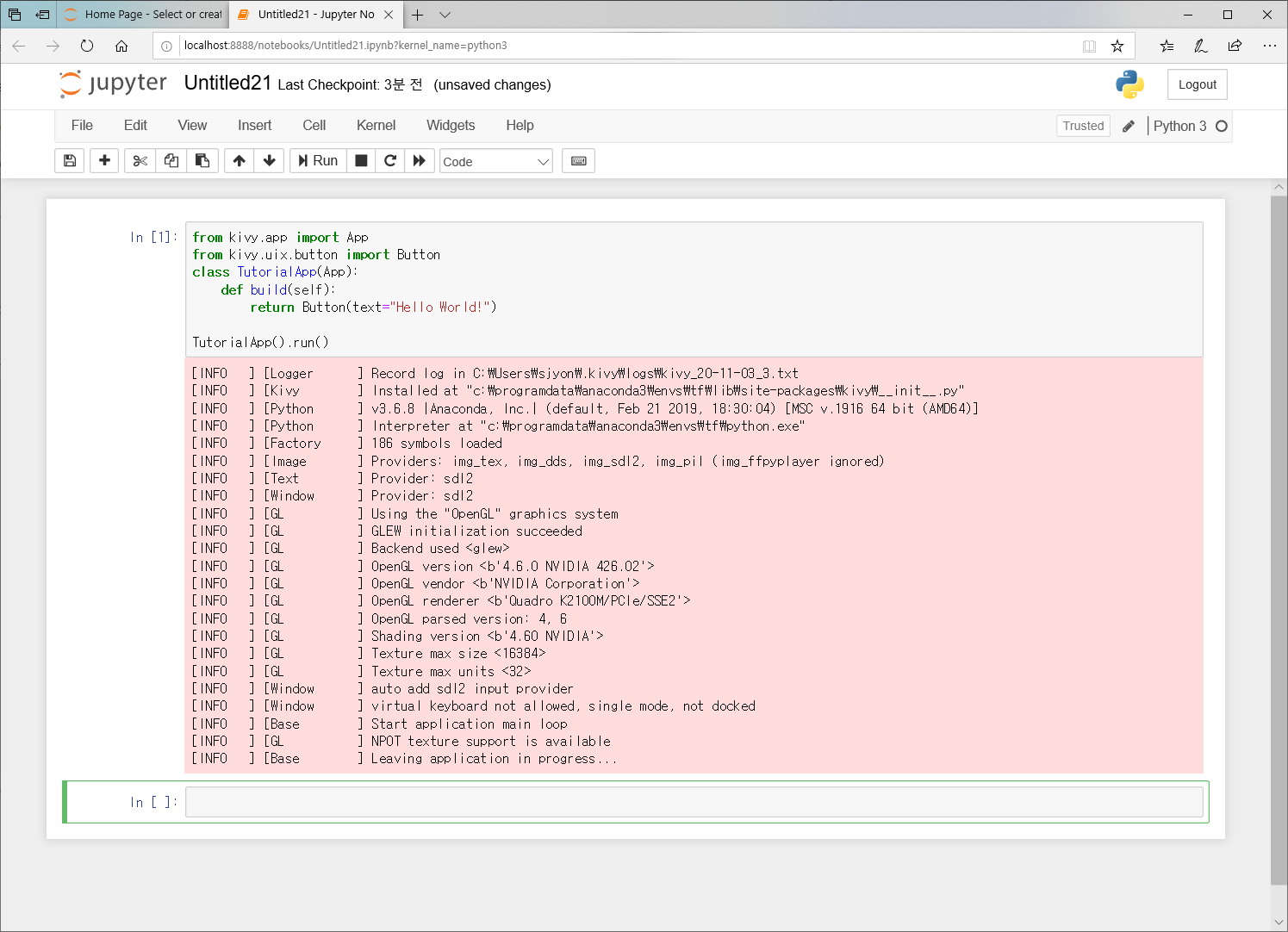Click the kernel idle circle indicator
The image size is (1288, 932).
coord(1221,126)
